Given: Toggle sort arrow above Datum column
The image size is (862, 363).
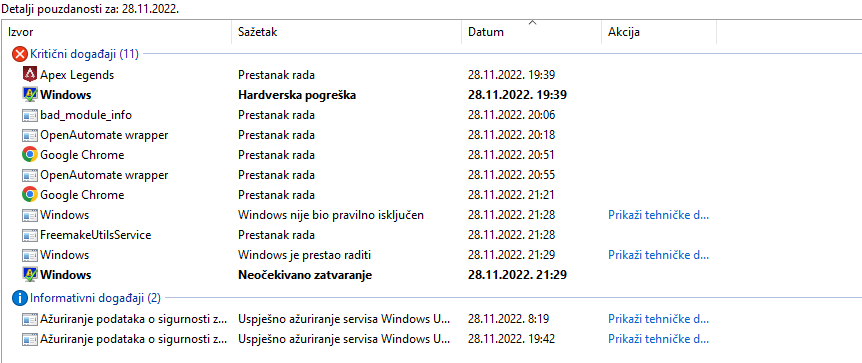Looking at the screenshot, I should point(532,23).
